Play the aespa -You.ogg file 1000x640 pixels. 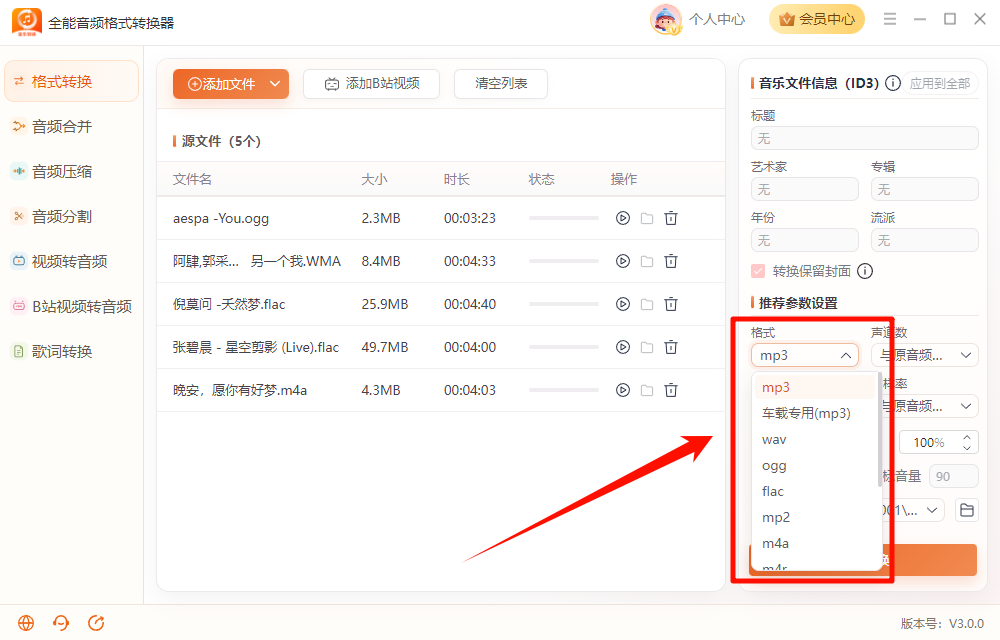pos(622,218)
